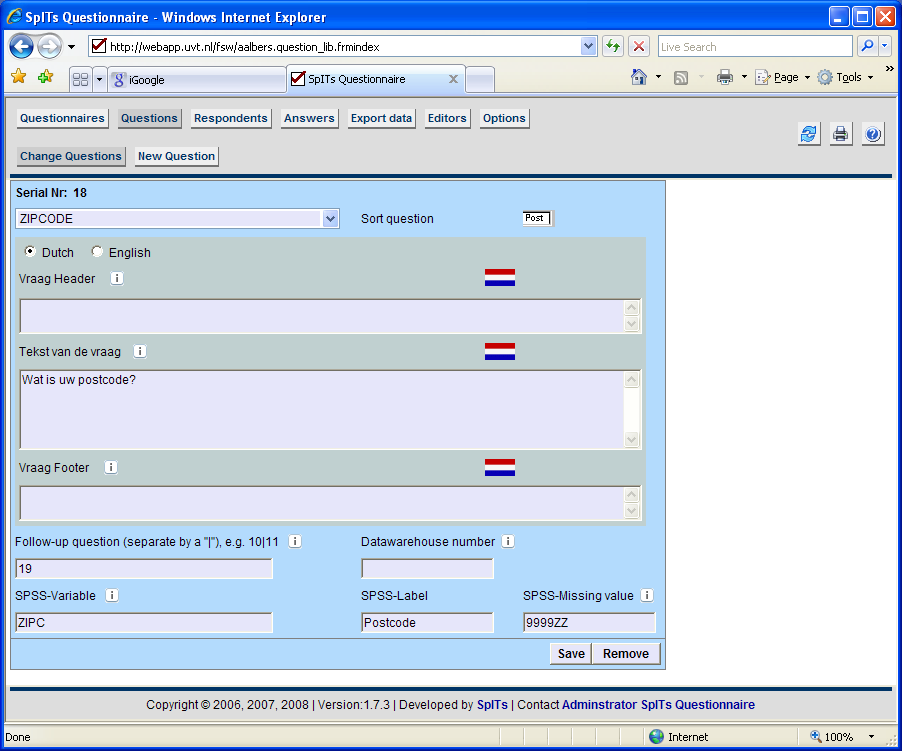
Task: Open the Questionnaires menu
Action: [x=62, y=118]
